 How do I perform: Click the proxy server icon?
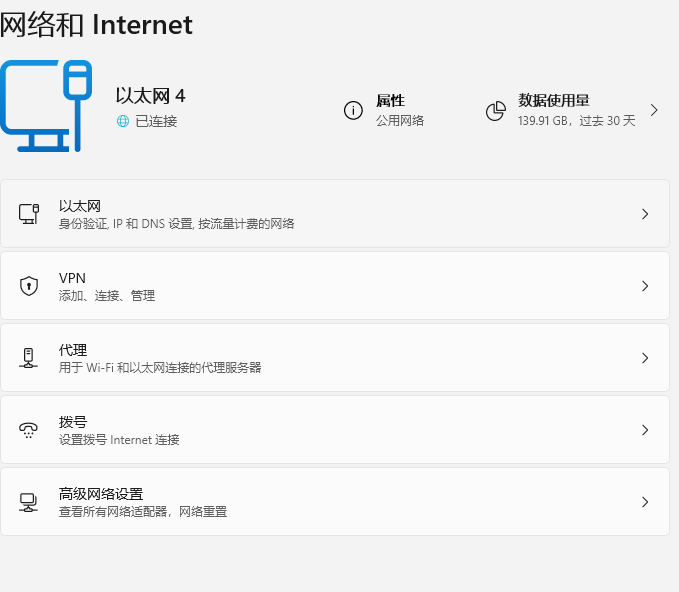(29, 358)
